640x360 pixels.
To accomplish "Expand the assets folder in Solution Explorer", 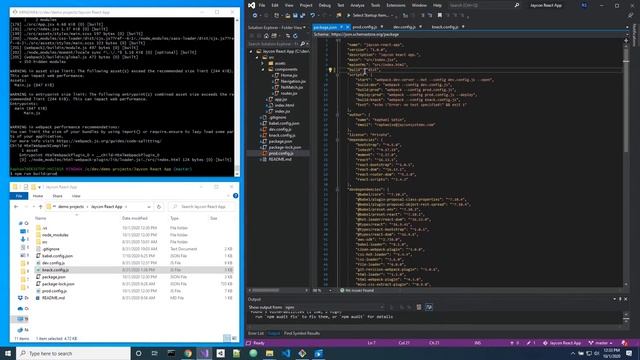I will point(262,63).
